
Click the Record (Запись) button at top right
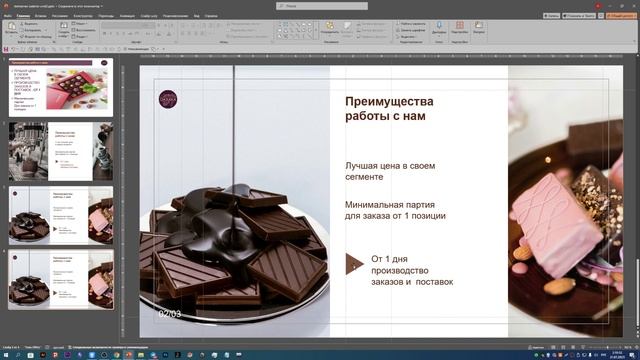551,16
